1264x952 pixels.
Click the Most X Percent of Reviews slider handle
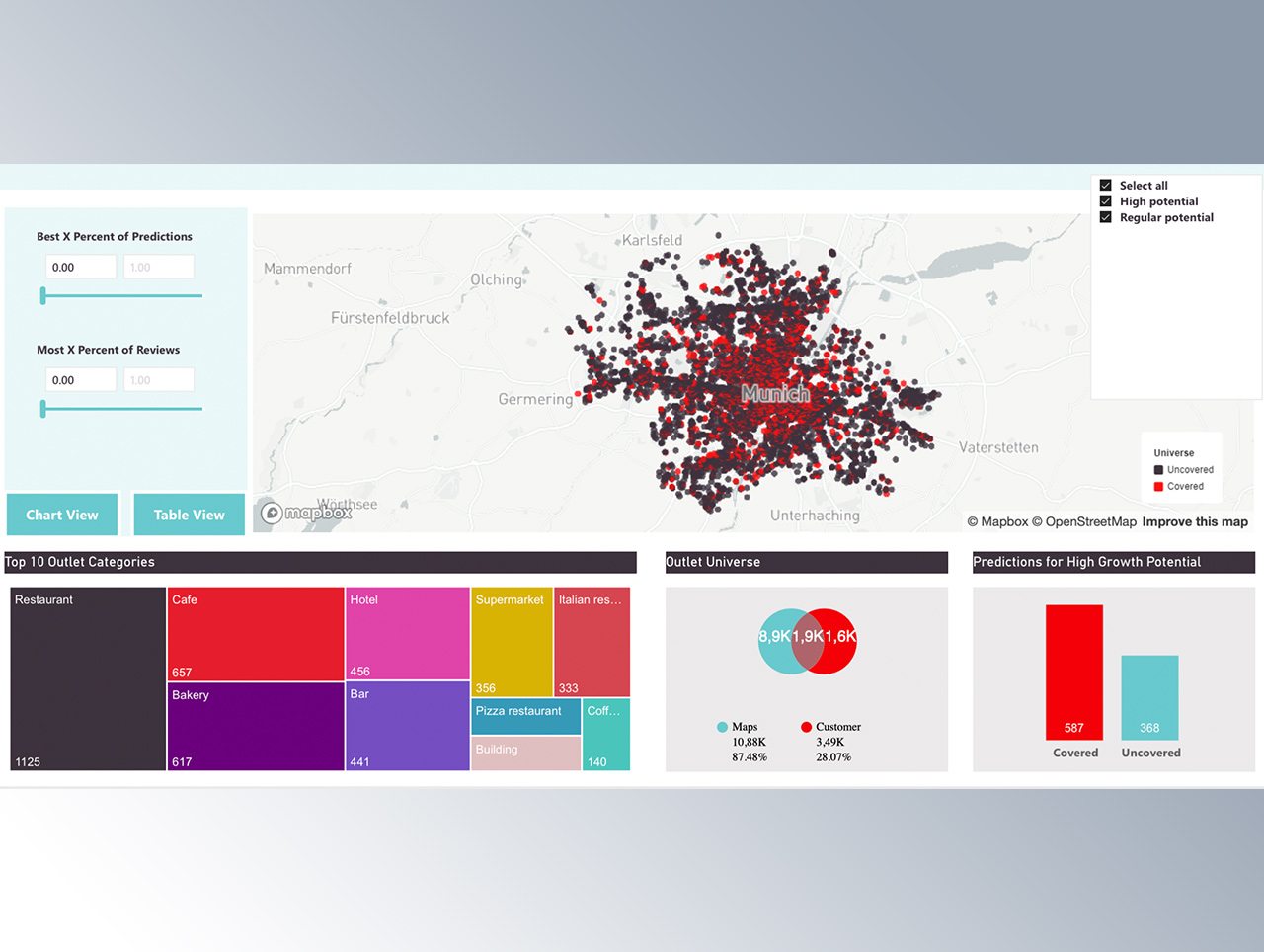[x=41, y=408]
